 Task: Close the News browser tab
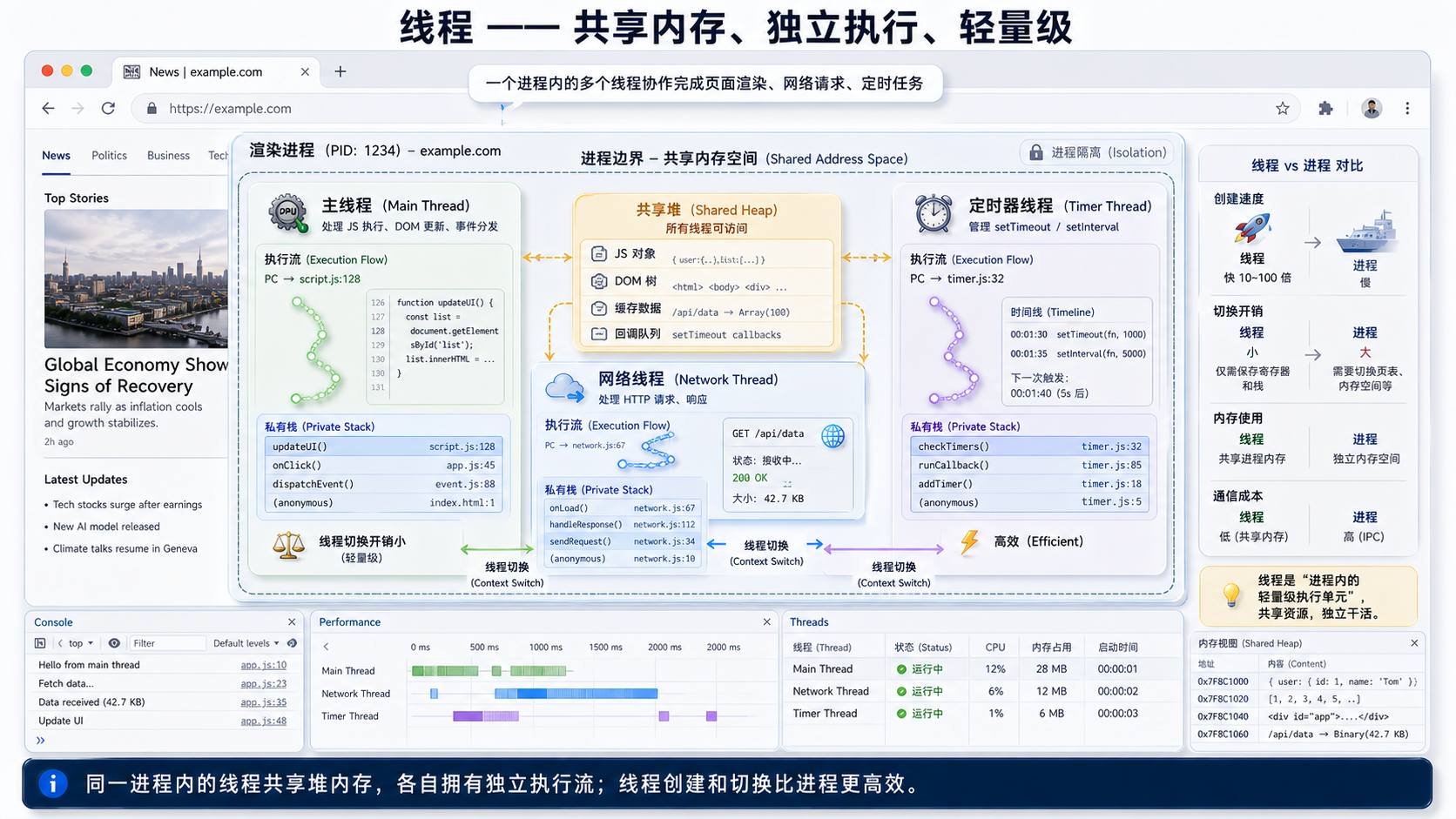click(x=305, y=72)
